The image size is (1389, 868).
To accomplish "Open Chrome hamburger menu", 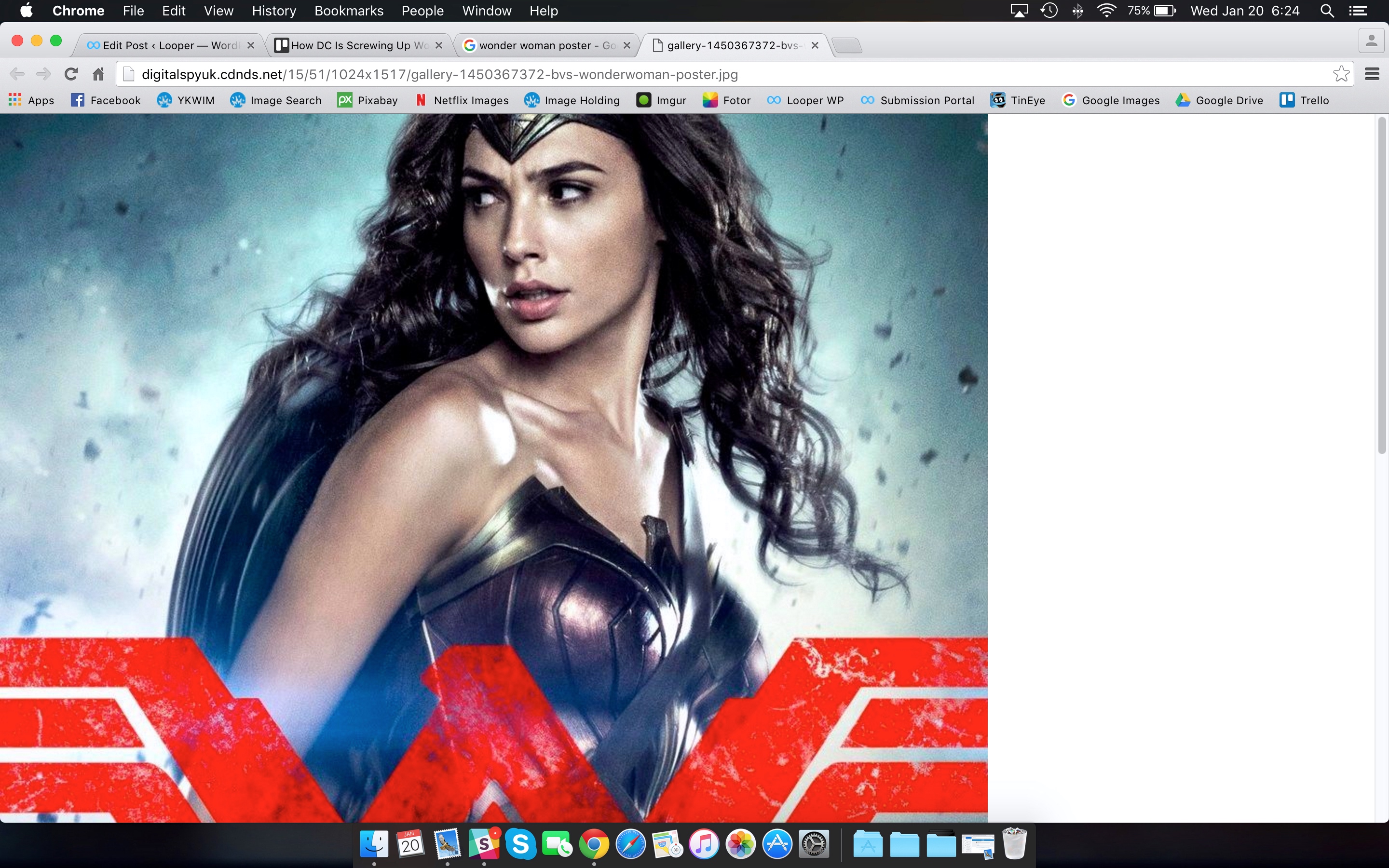I will 1372,74.
